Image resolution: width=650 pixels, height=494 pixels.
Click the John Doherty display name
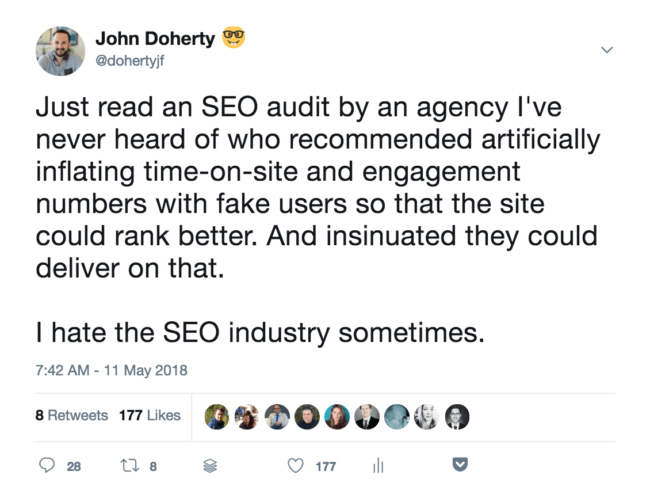(x=155, y=39)
